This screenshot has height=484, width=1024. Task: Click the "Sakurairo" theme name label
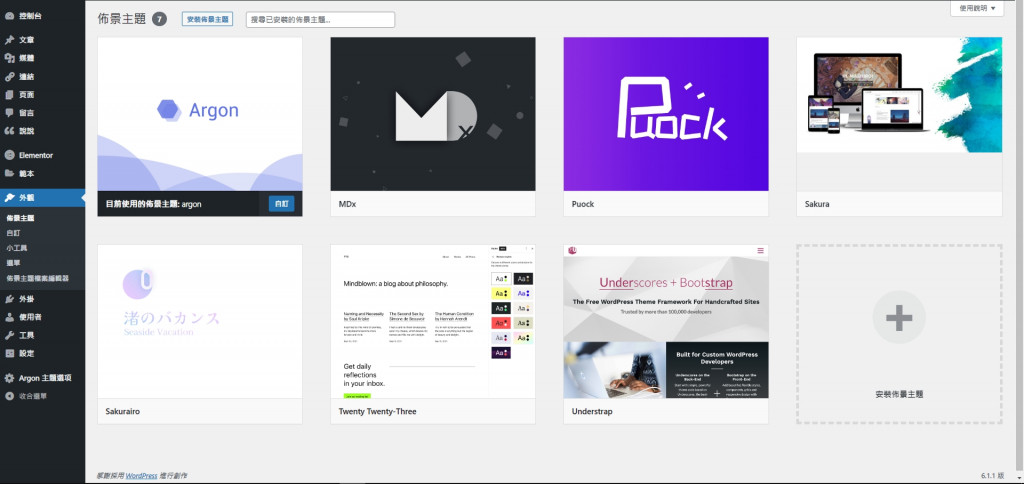coord(123,411)
